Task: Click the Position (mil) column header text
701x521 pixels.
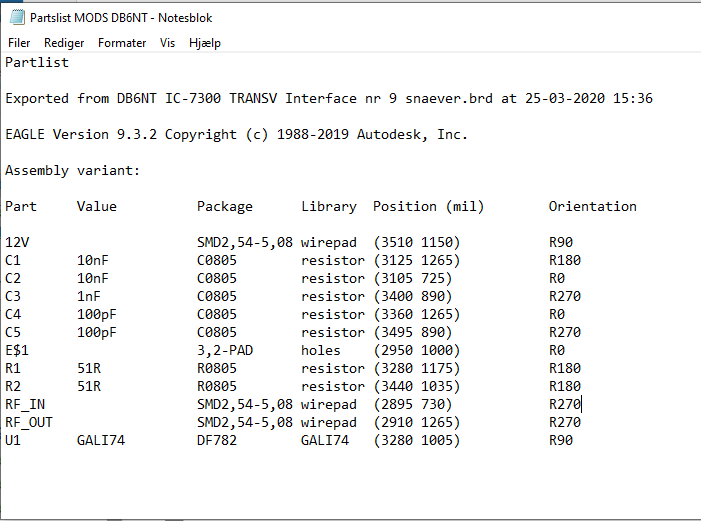Action: point(428,206)
